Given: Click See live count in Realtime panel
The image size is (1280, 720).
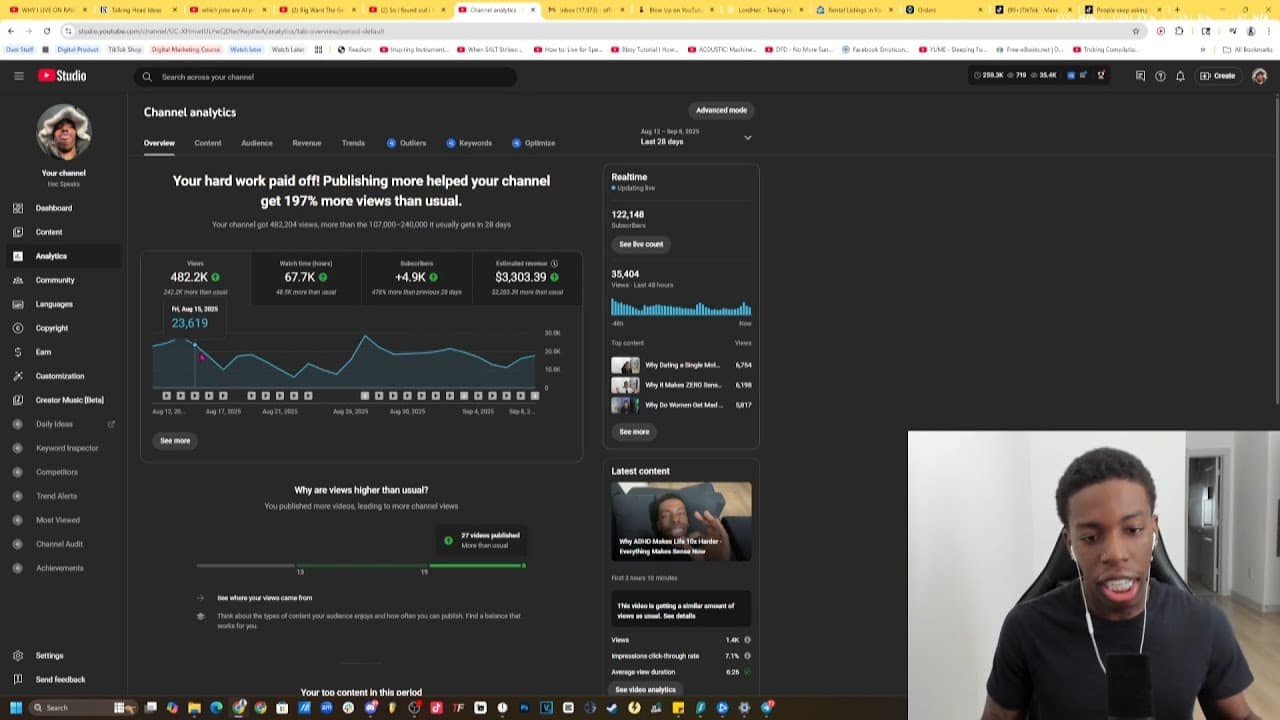Looking at the screenshot, I should (641, 244).
